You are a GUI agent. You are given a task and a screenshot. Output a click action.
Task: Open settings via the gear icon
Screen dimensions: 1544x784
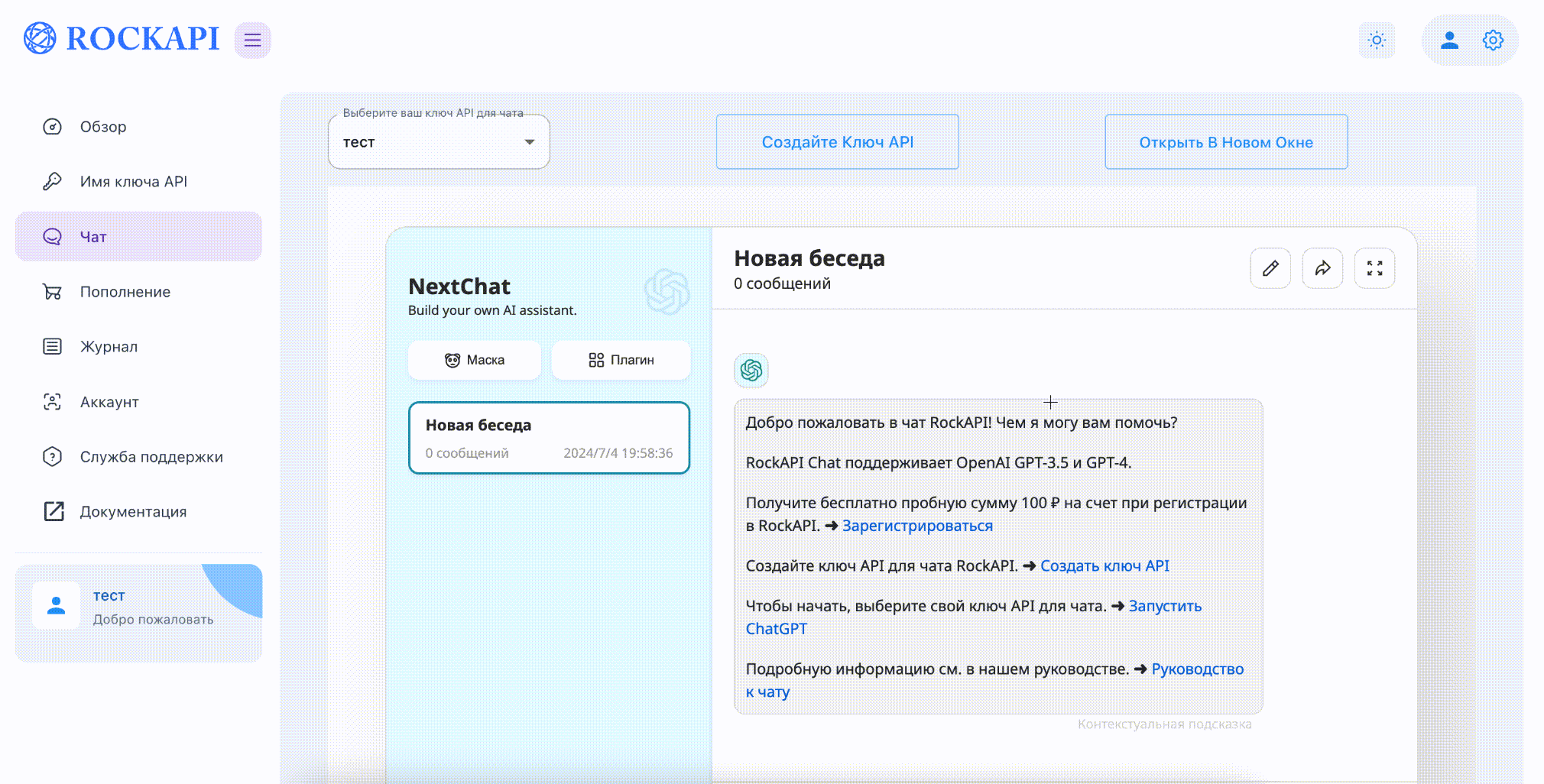point(1493,40)
